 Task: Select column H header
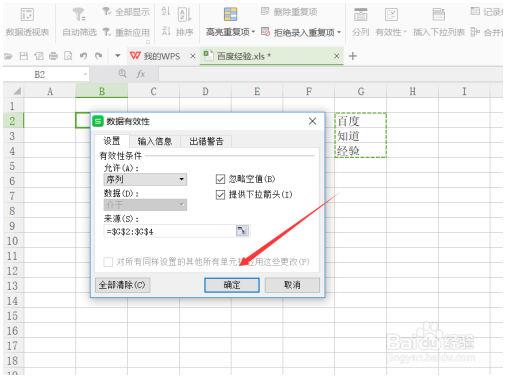pyautogui.click(x=412, y=91)
